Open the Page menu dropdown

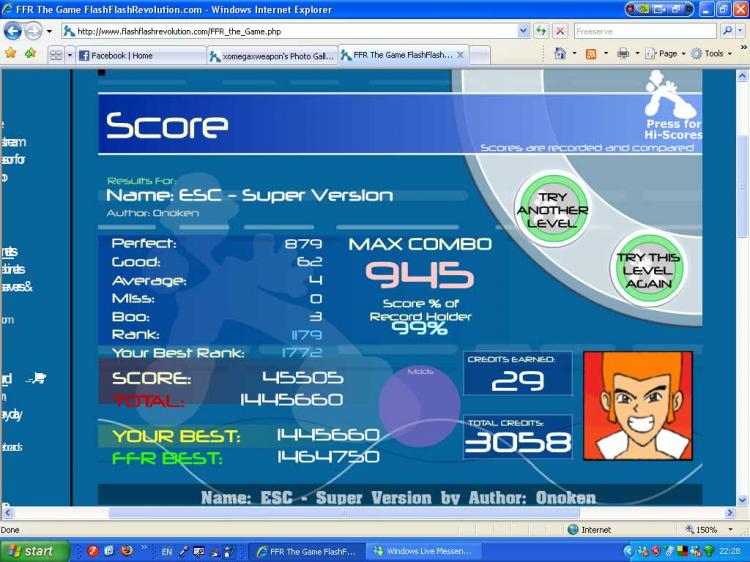[x=665, y=54]
